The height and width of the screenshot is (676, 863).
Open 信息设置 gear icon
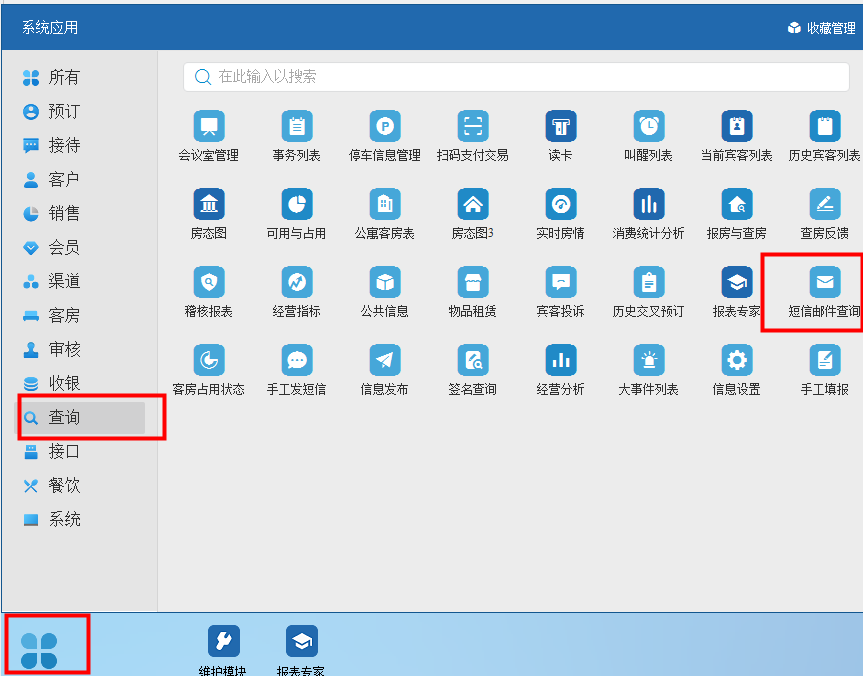[737, 361]
